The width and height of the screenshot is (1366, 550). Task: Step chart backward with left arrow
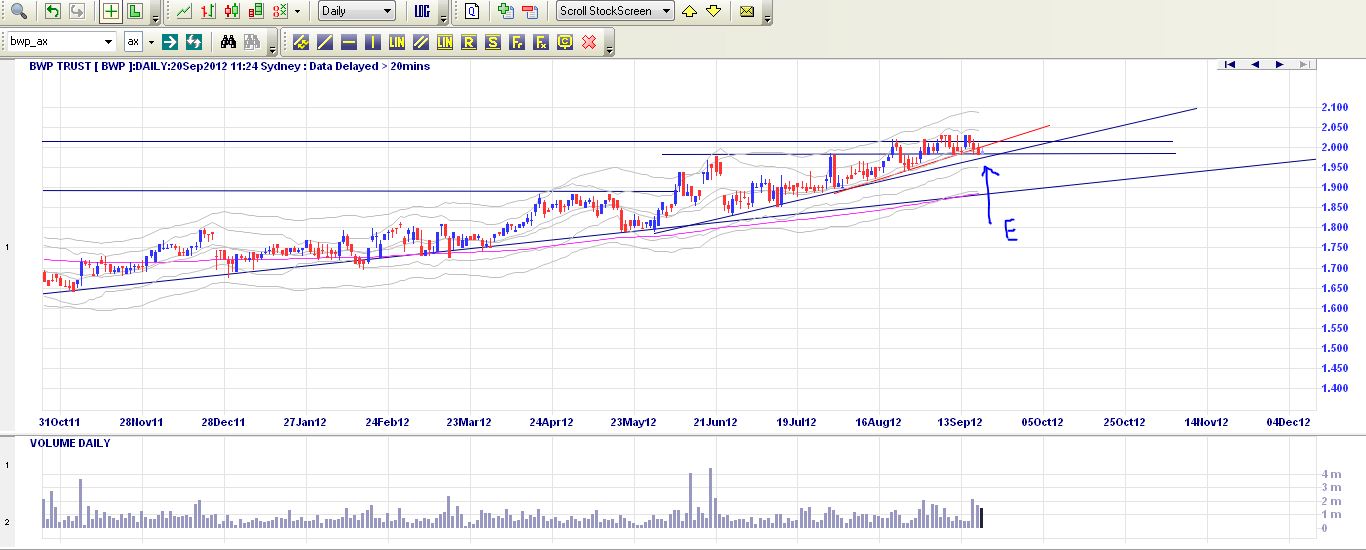1254,64
